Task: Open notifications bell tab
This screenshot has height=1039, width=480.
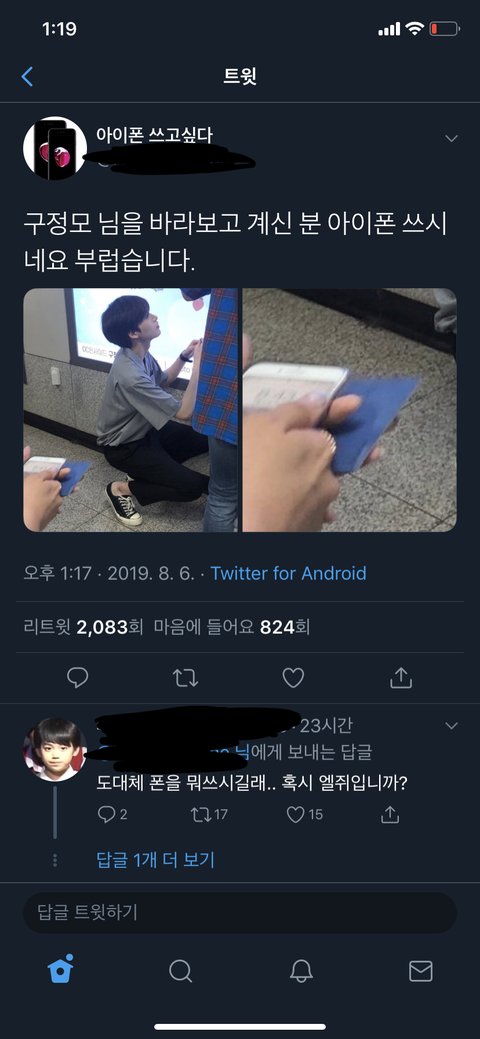Action: 301,971
